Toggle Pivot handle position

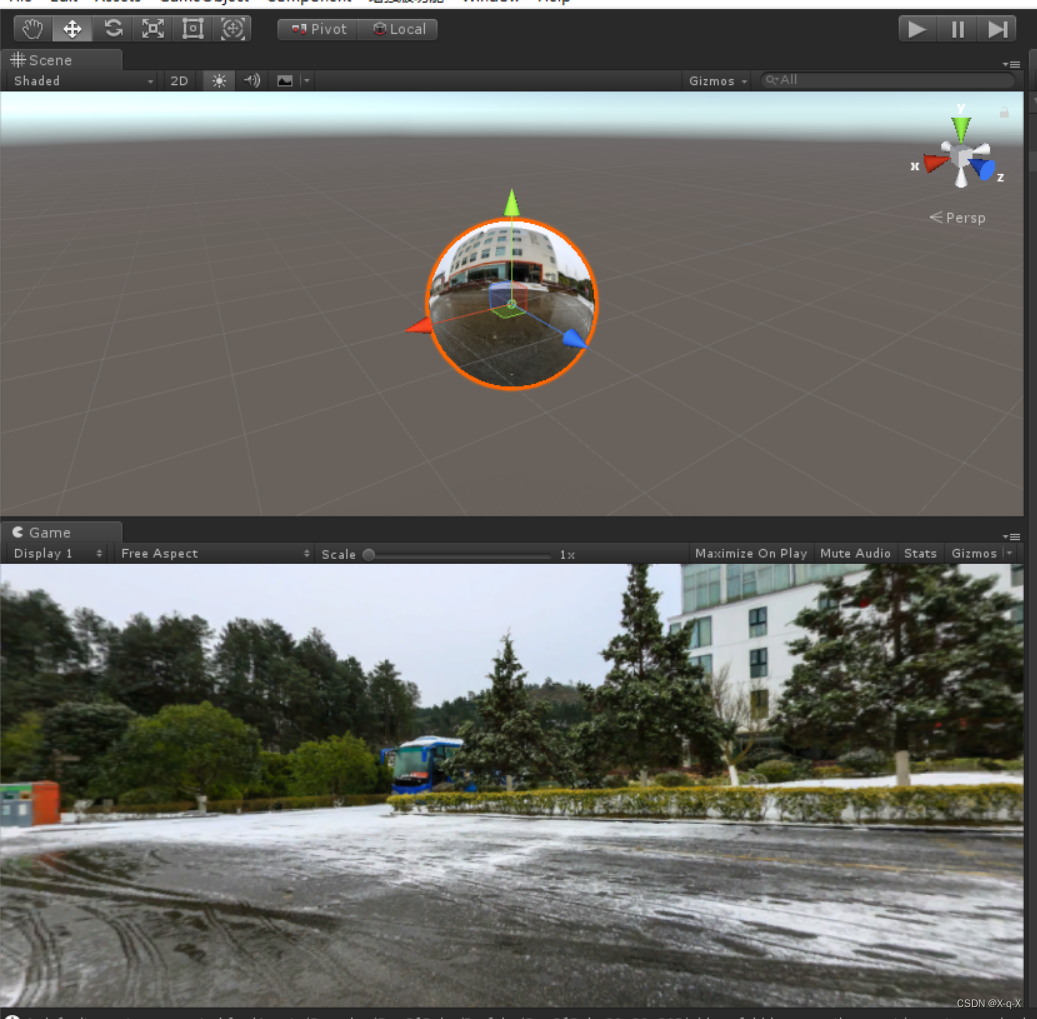coord(317,29)
